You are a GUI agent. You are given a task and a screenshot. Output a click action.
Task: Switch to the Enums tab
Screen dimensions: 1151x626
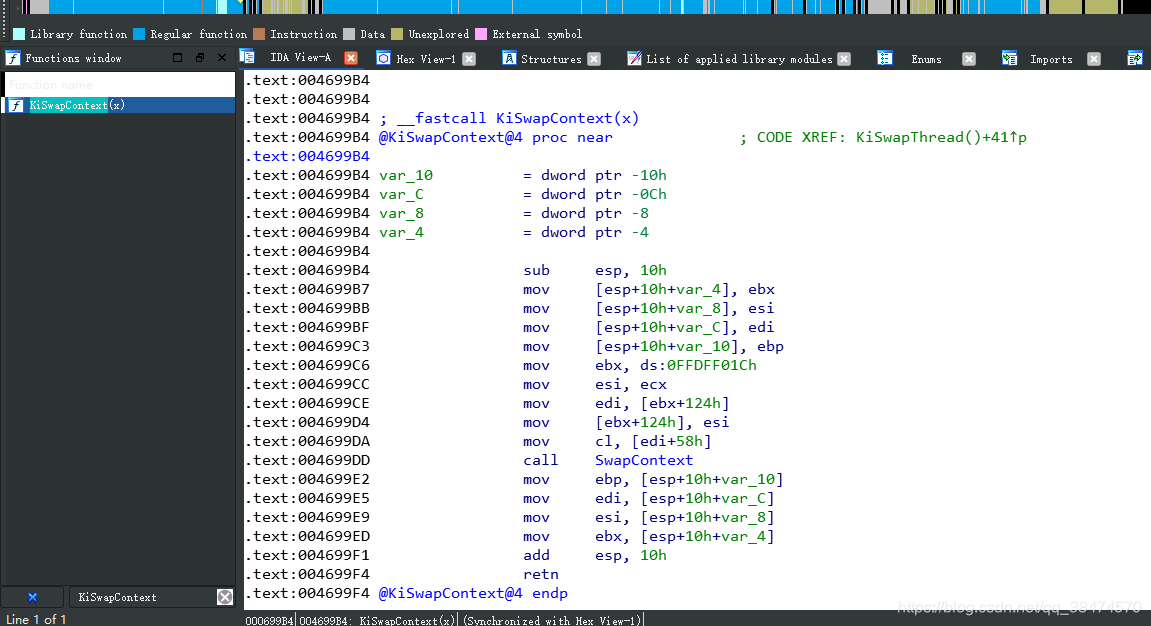(926, 59)
